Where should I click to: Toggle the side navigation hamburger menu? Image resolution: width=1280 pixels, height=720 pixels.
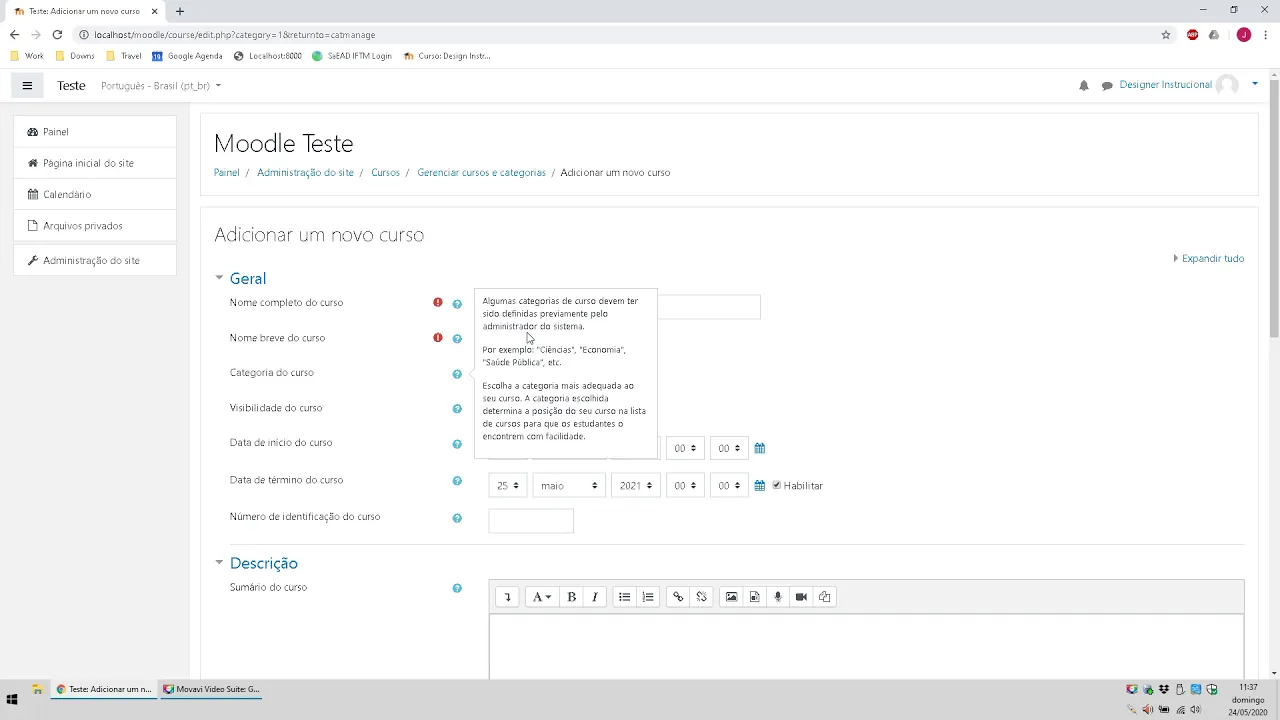[27, 86]
